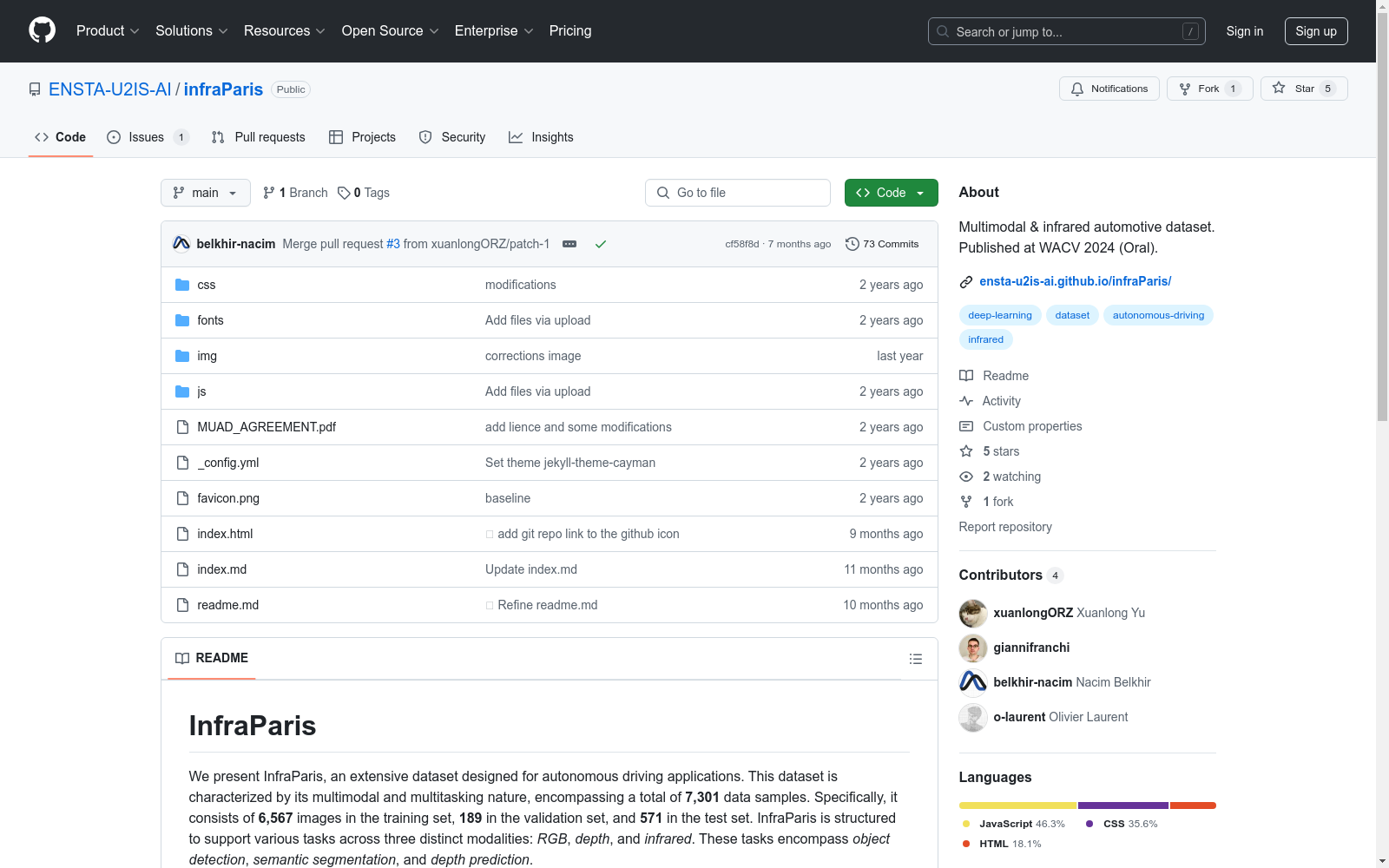Open 'corrections image' commit message
Screen dimensions: 1389x868
pos(533,356)
